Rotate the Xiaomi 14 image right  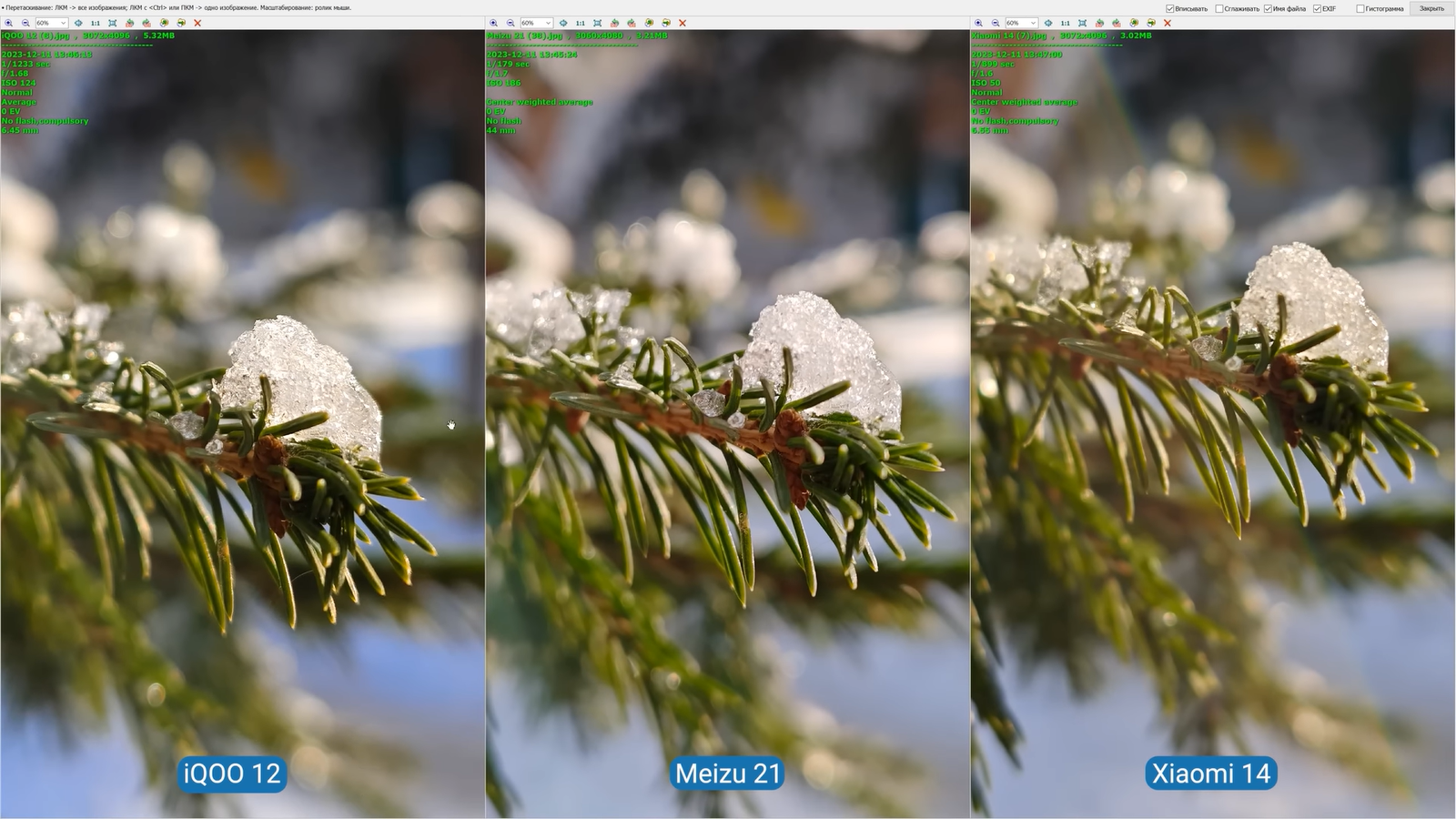[x=1117, y=23]
